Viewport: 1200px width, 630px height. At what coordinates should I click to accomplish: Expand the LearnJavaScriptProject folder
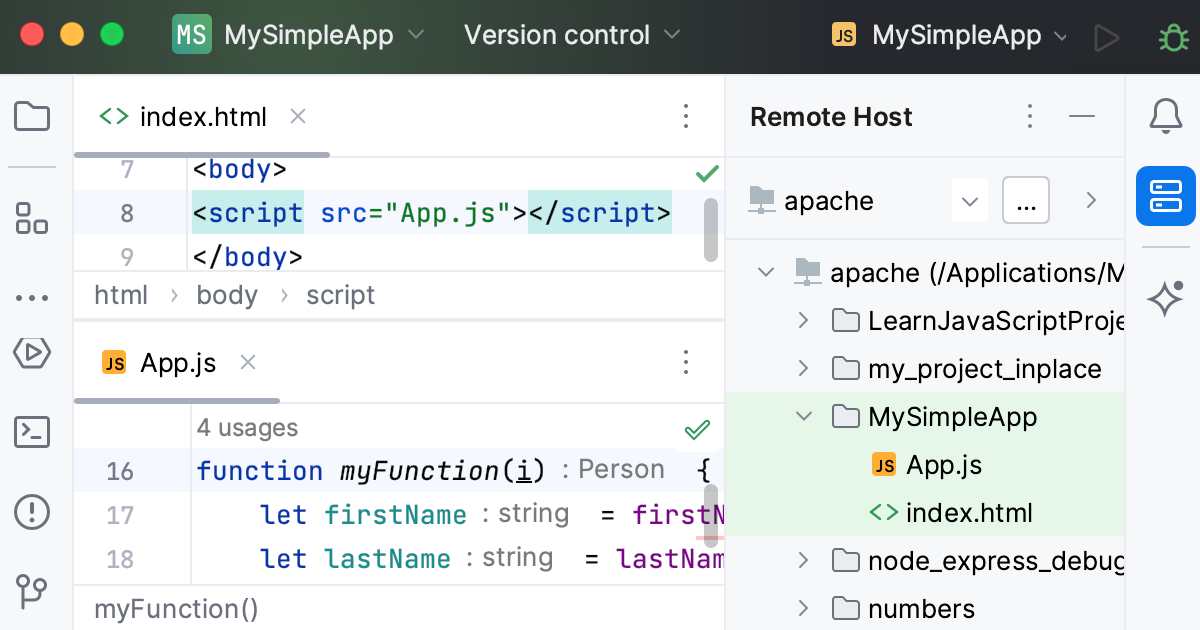pos(803,320)
